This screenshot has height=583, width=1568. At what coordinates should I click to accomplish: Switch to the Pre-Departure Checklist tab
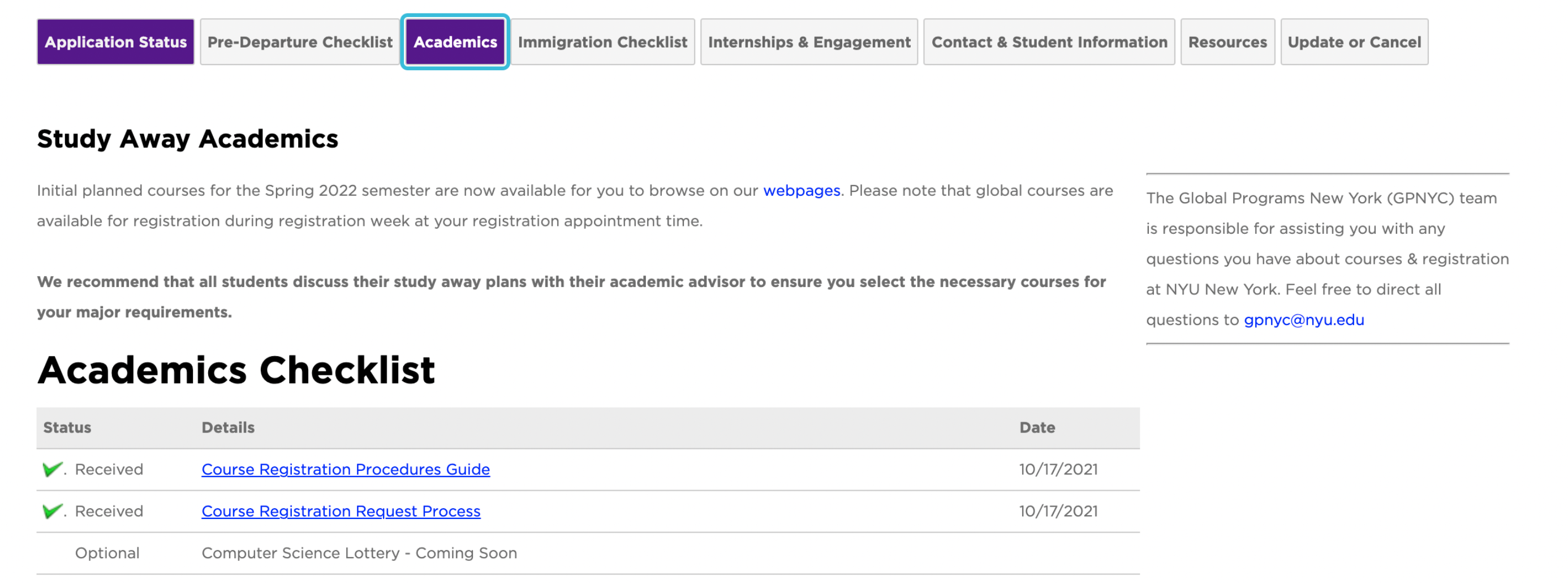[x=299, y=42]
